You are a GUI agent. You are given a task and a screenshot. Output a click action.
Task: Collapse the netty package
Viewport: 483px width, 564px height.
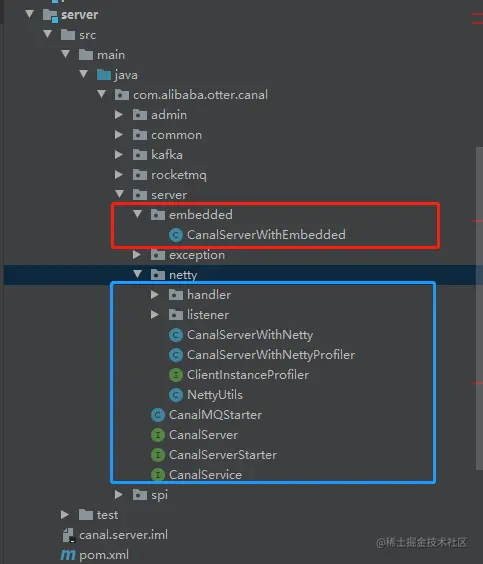click(x=137, y=274)
